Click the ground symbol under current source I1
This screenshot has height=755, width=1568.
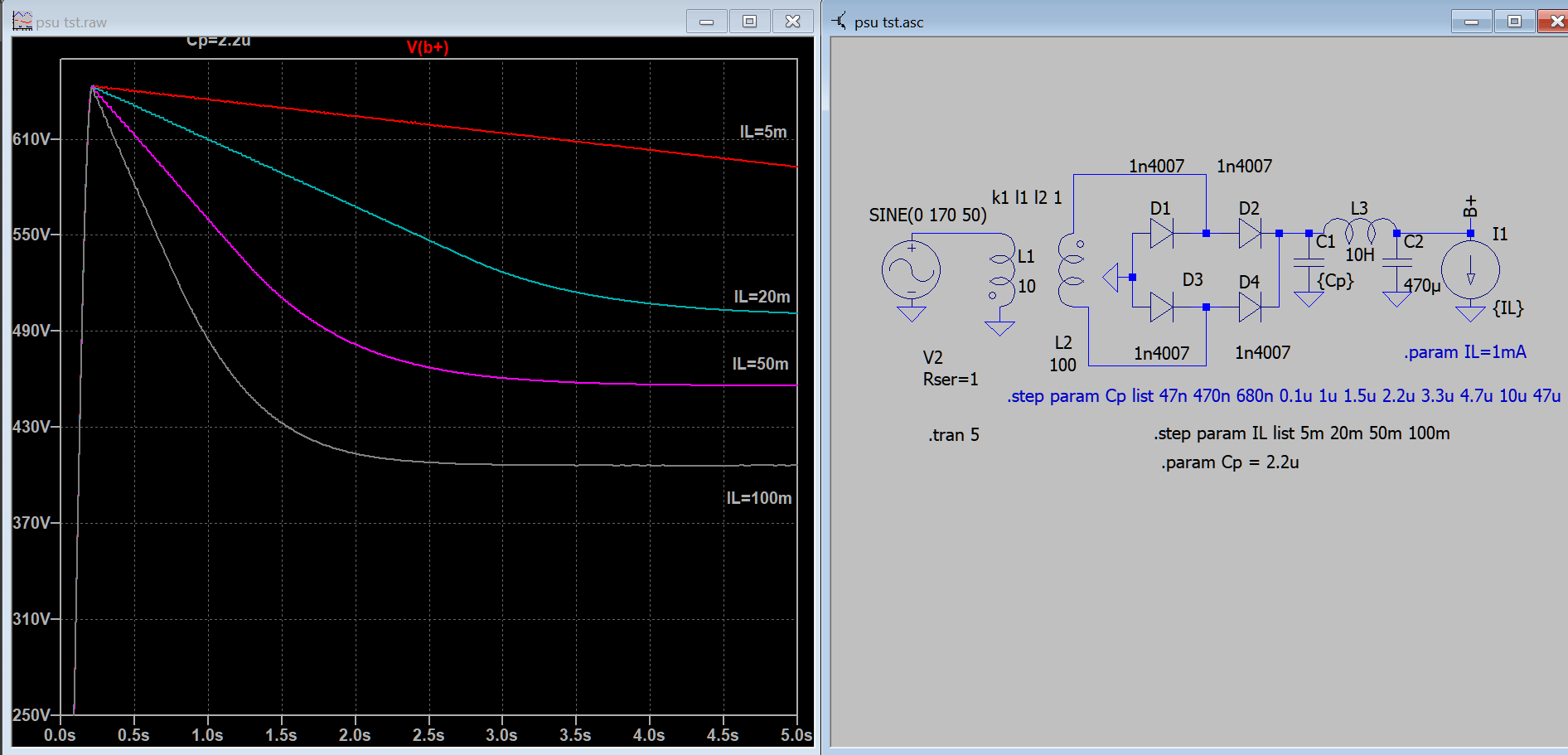pos(1470,313)
